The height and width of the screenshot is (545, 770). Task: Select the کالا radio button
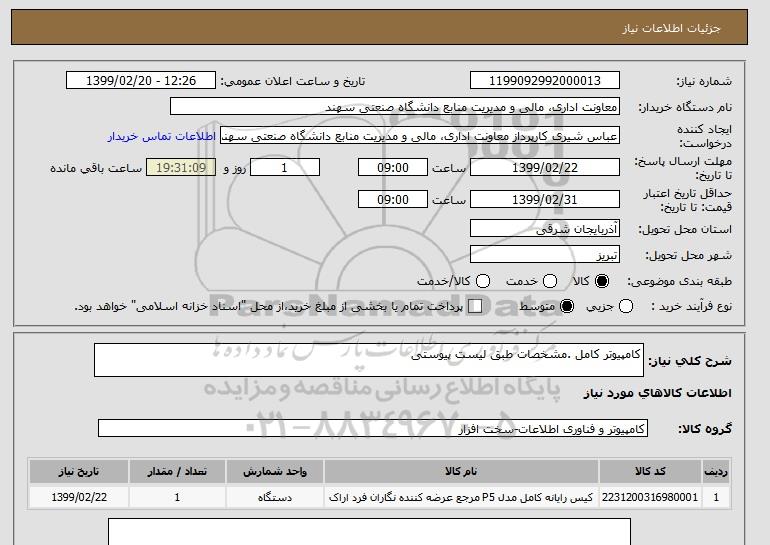(602, 281)
